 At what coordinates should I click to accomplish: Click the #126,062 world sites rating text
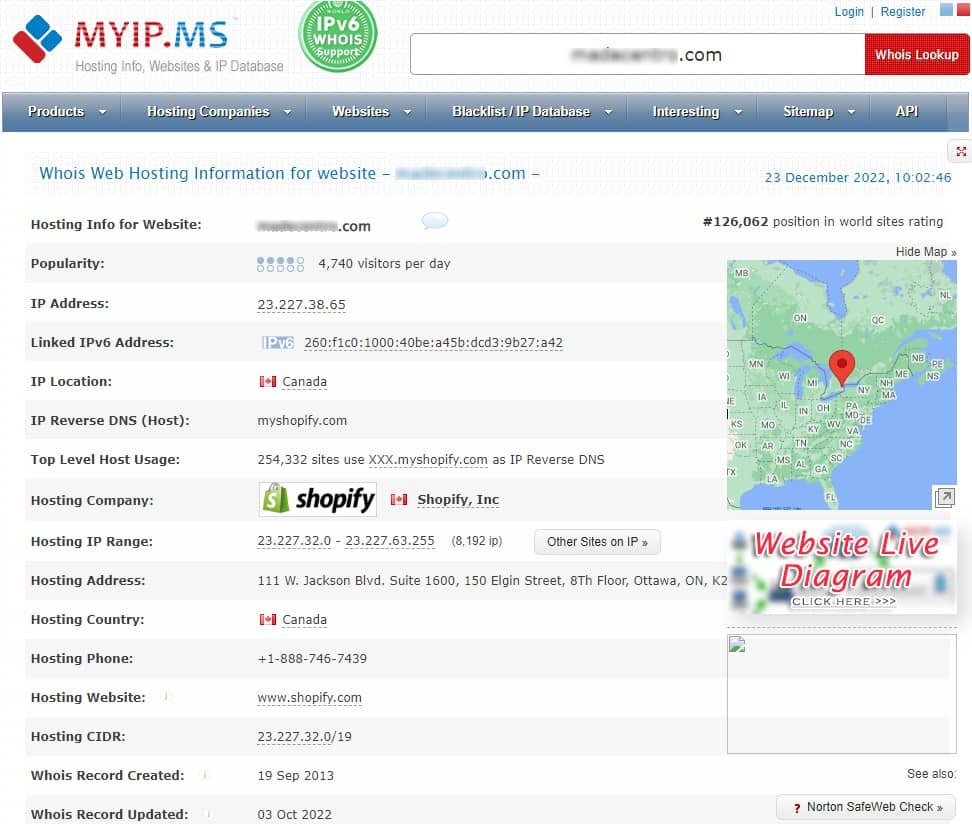click(x=823, y=222)
